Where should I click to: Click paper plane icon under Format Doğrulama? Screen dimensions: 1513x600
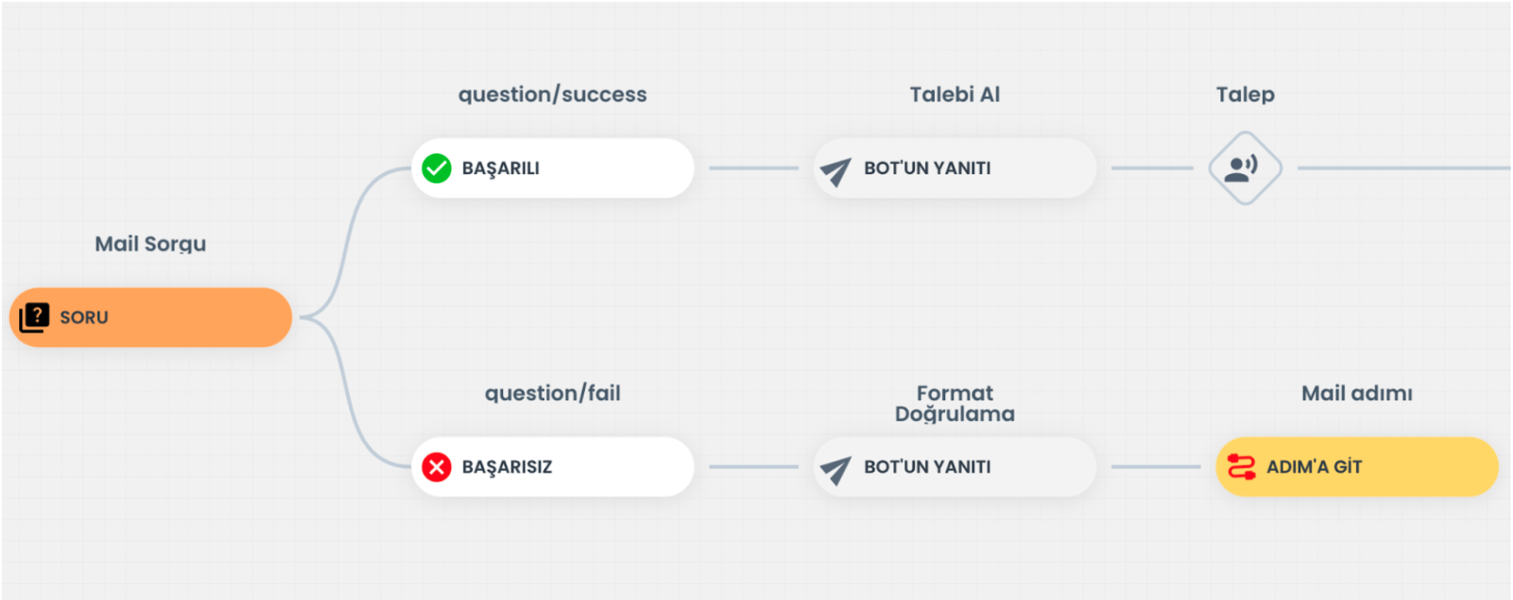click(835, 470)
